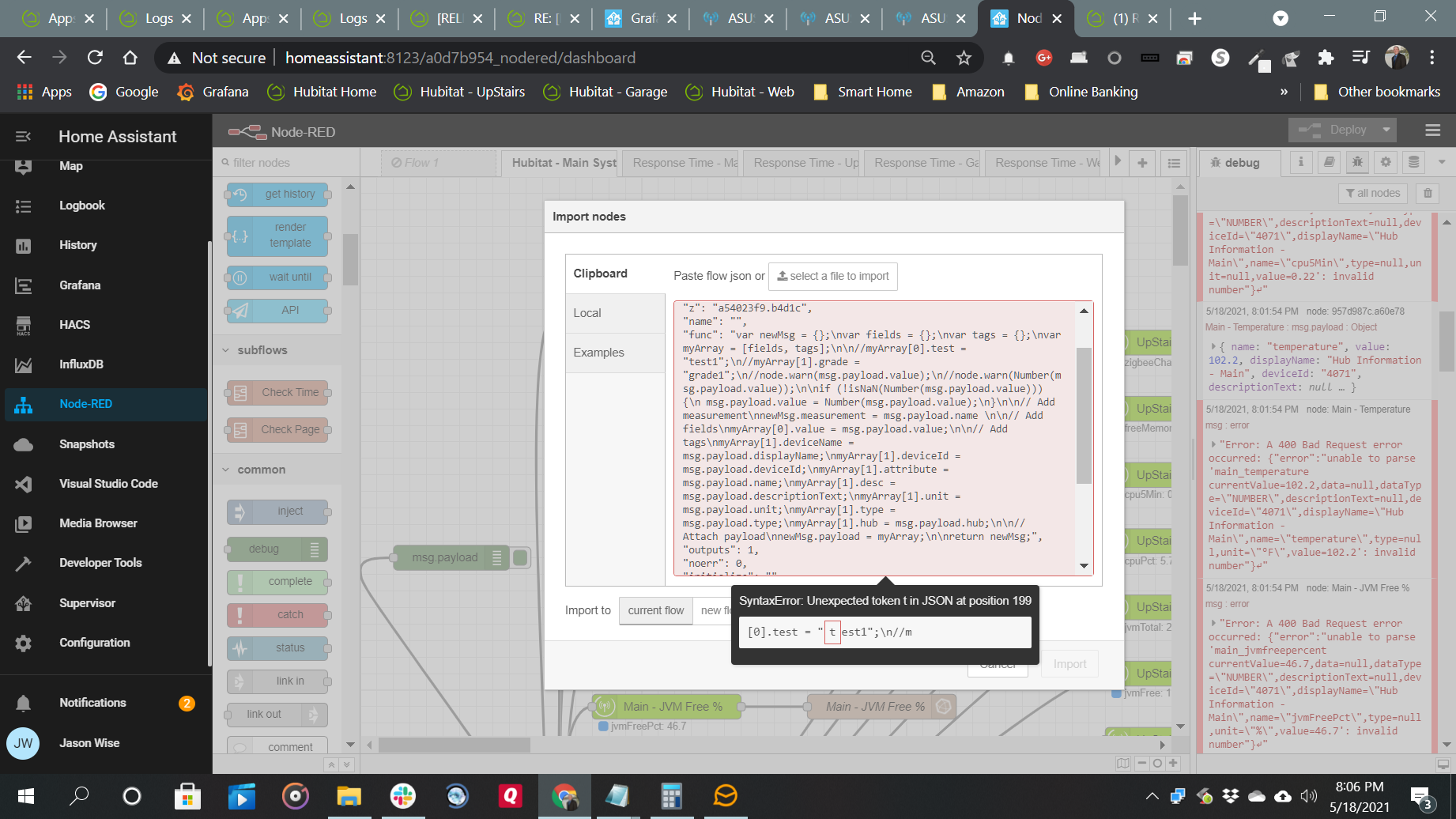Open the info sidebar tab icon
Screen dimensions: 1456x819
click(1301, 162)
